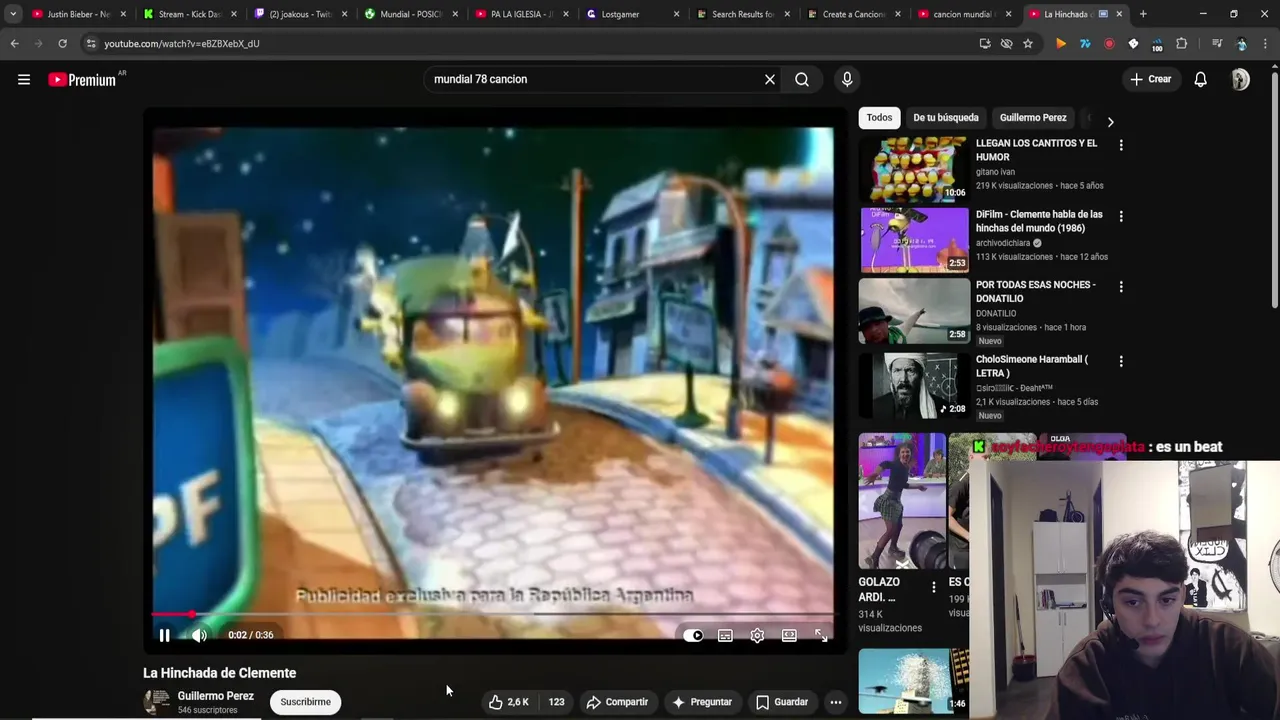Image resolution: width=1280 pixels, height=720 pixels.
Task: Open YouTube notifications bell
Action: [1201, 79]
